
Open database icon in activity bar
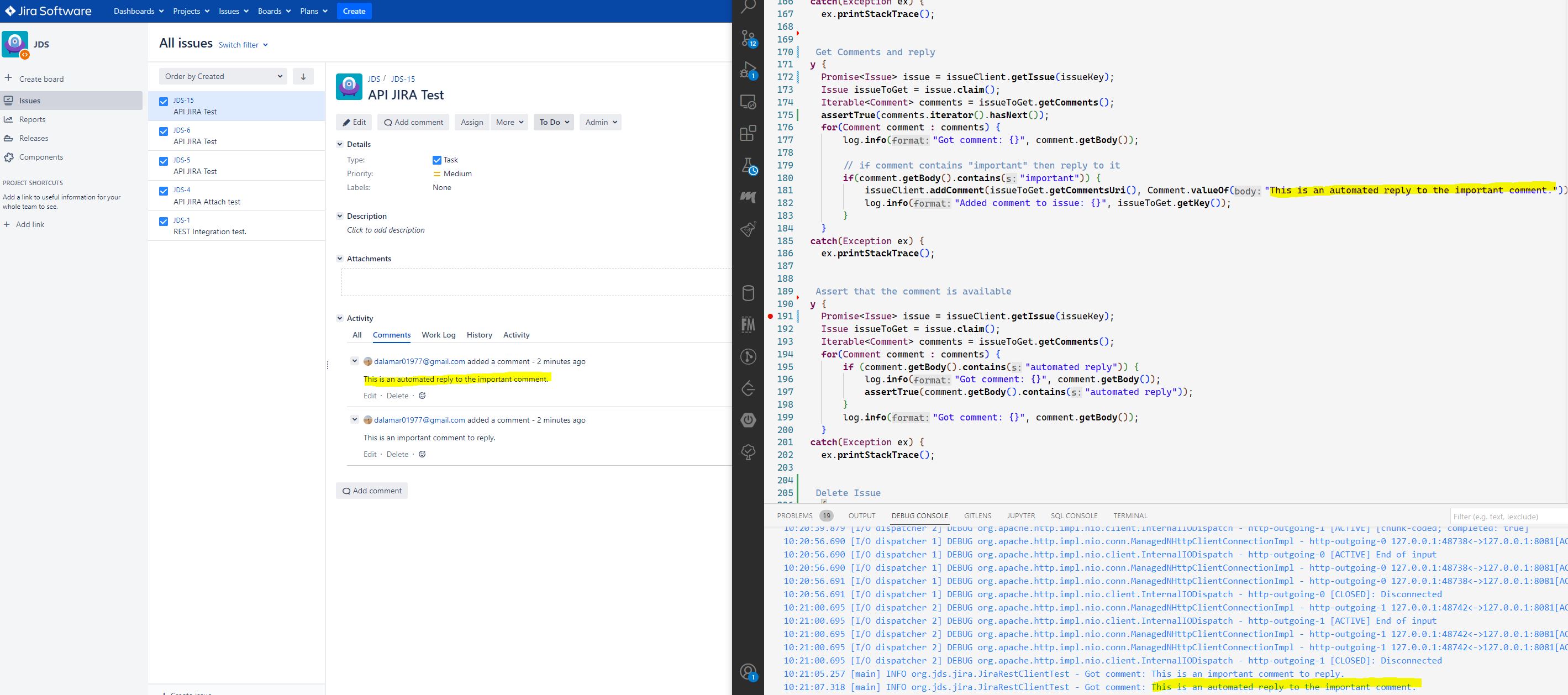[x=748, y=293]
